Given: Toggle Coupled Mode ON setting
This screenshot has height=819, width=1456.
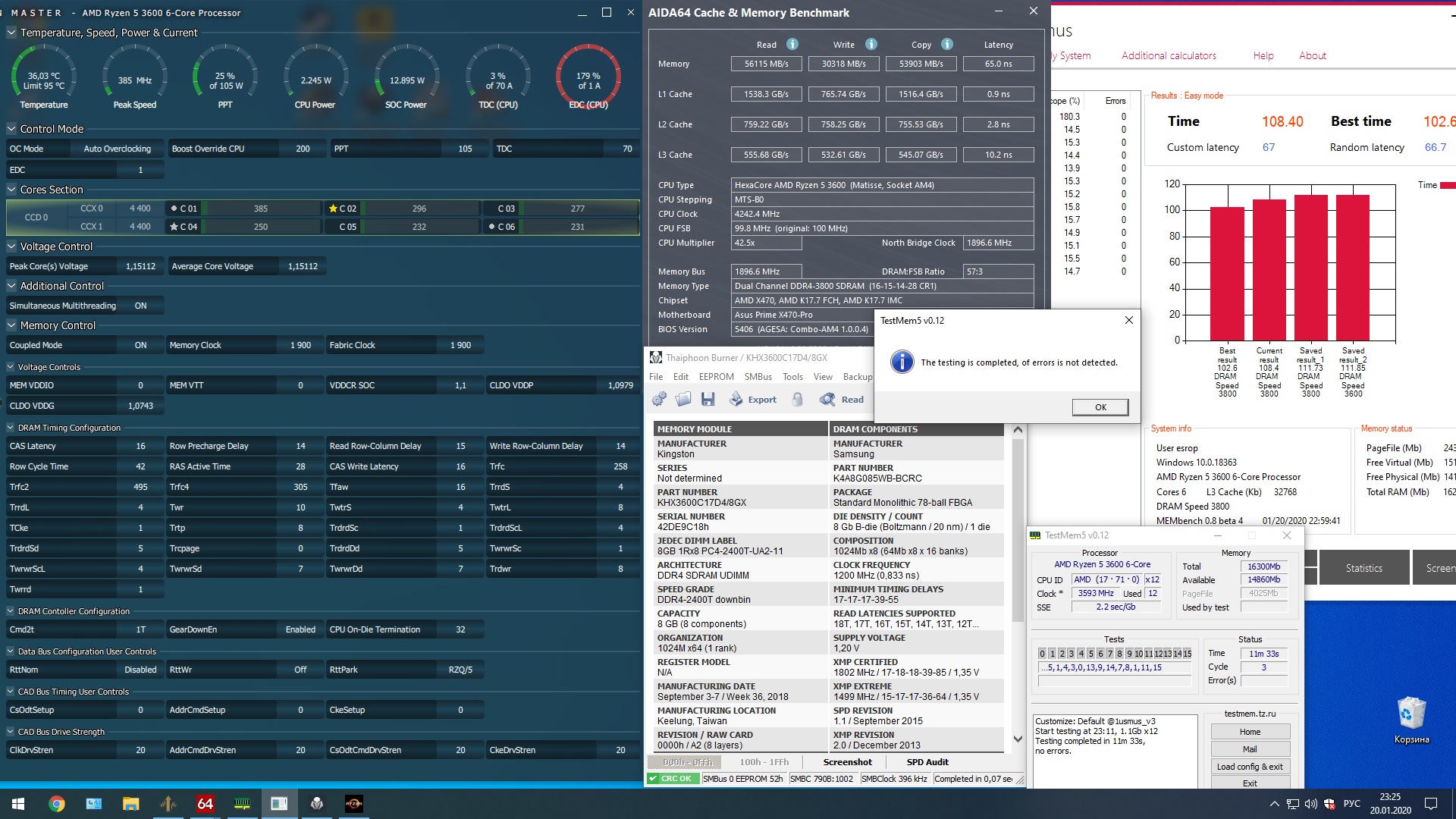Looking at the screenshot, I should coord(140,345).
